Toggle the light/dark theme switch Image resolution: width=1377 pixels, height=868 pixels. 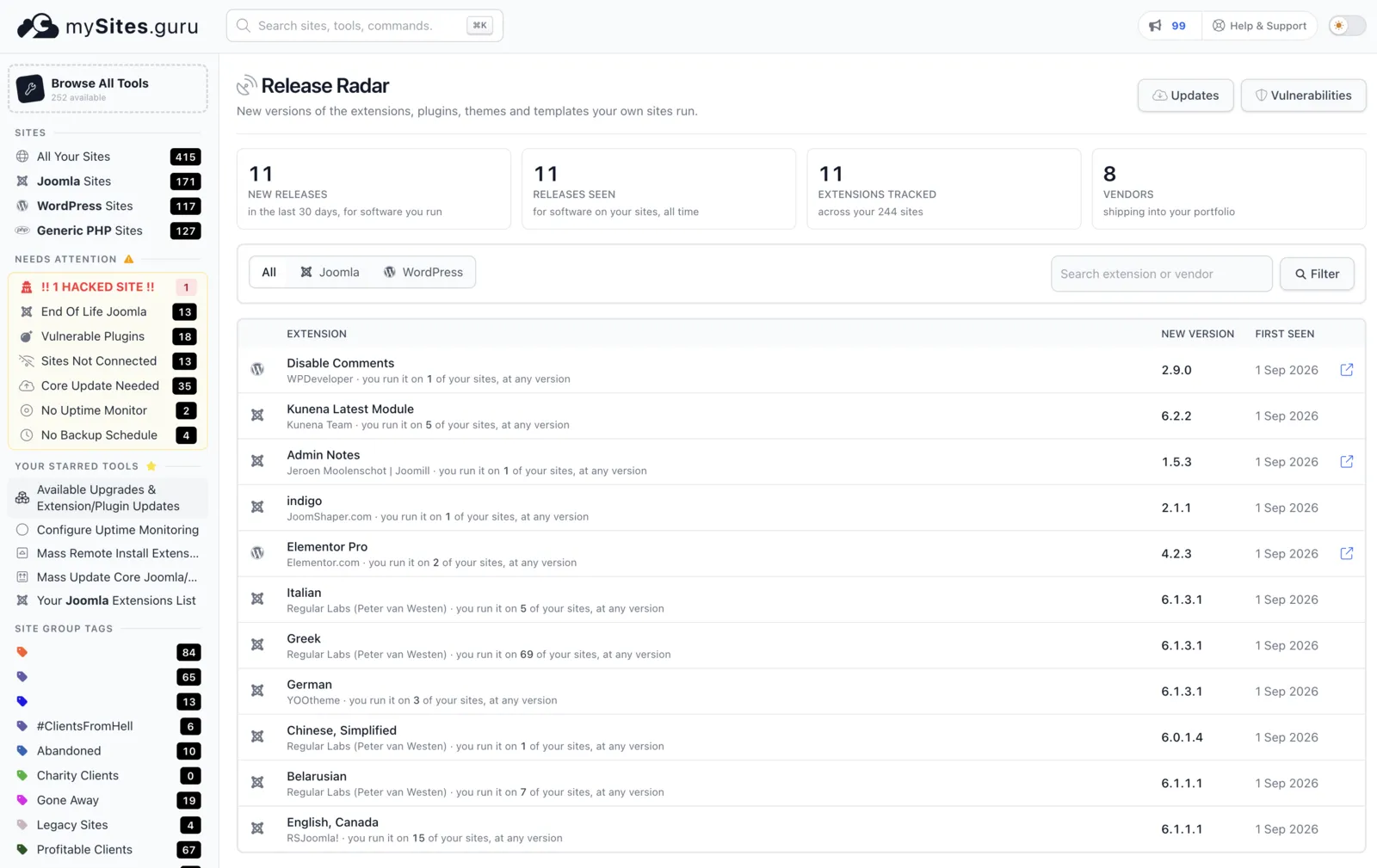click(1347, 26)
